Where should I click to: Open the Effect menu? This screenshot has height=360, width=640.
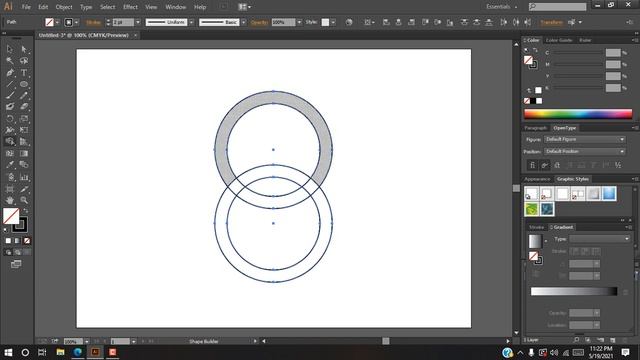pyautogui.click(x=130, y=7)
